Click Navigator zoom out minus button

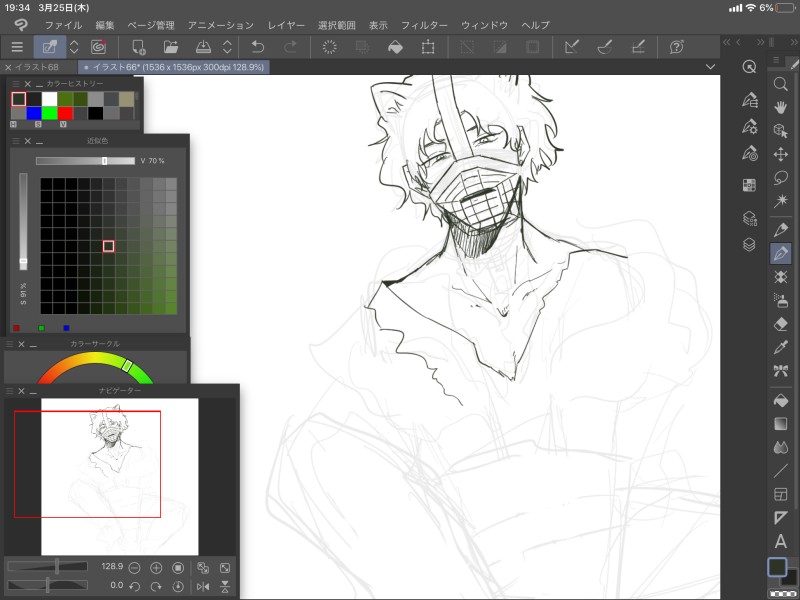click(x=134, y=567)
